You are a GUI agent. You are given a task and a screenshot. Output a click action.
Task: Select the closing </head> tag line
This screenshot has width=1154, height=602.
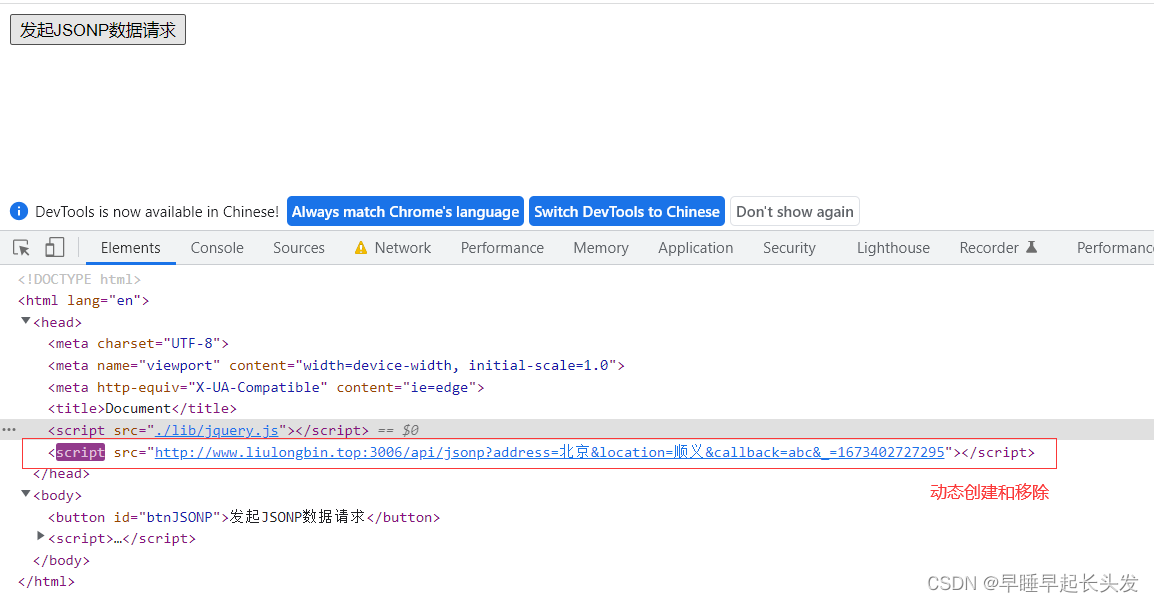(x=61, y=474)
